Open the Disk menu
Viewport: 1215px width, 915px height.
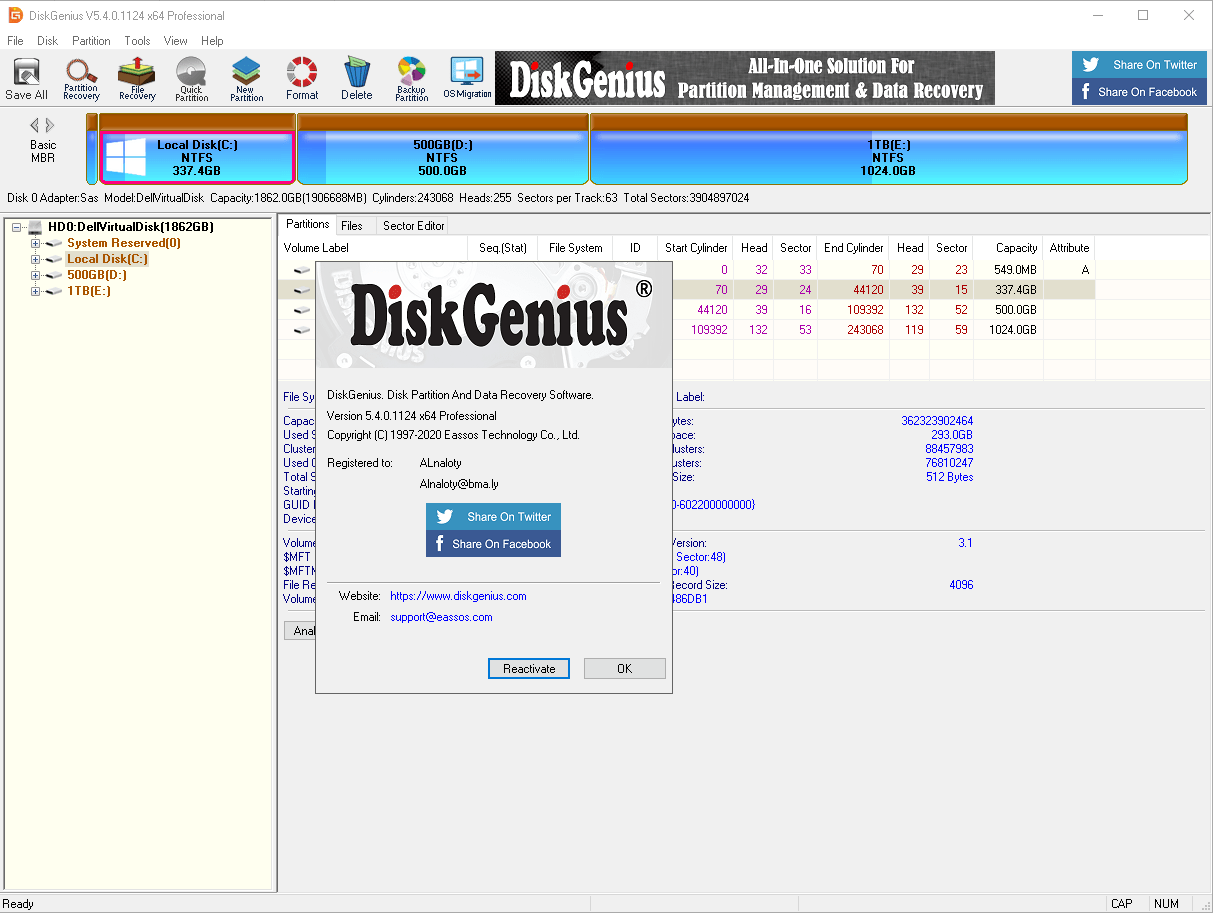click(x=47, y=41)
